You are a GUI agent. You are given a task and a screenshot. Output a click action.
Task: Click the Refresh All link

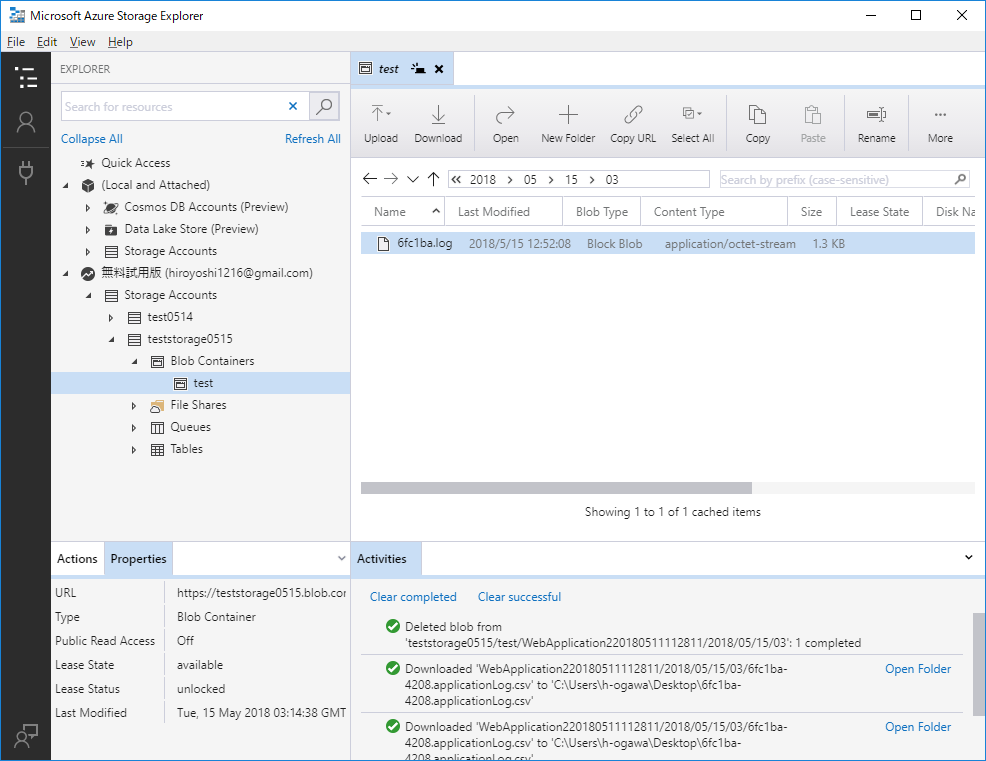pyautogui.click(x=313, y=139)
